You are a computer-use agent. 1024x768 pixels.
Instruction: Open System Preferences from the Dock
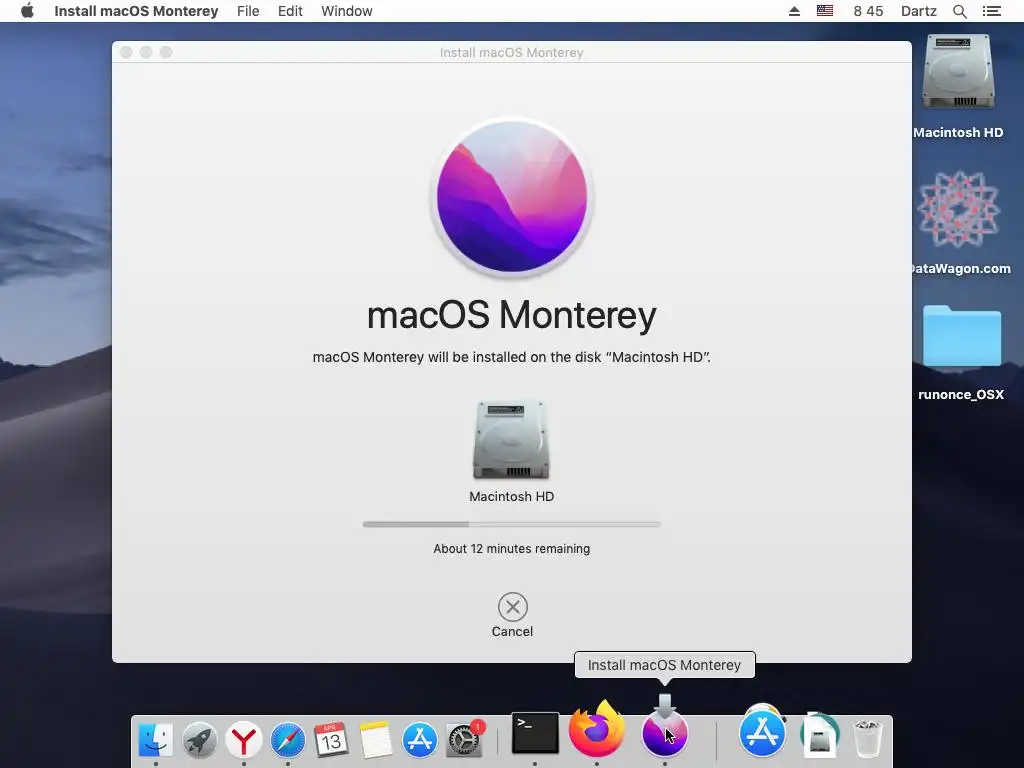464,739
